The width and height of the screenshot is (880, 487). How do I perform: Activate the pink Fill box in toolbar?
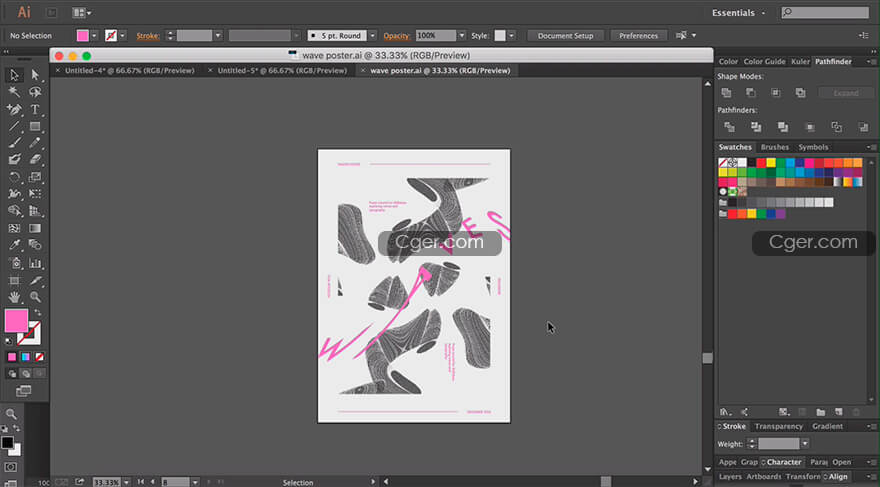[16, 320]
